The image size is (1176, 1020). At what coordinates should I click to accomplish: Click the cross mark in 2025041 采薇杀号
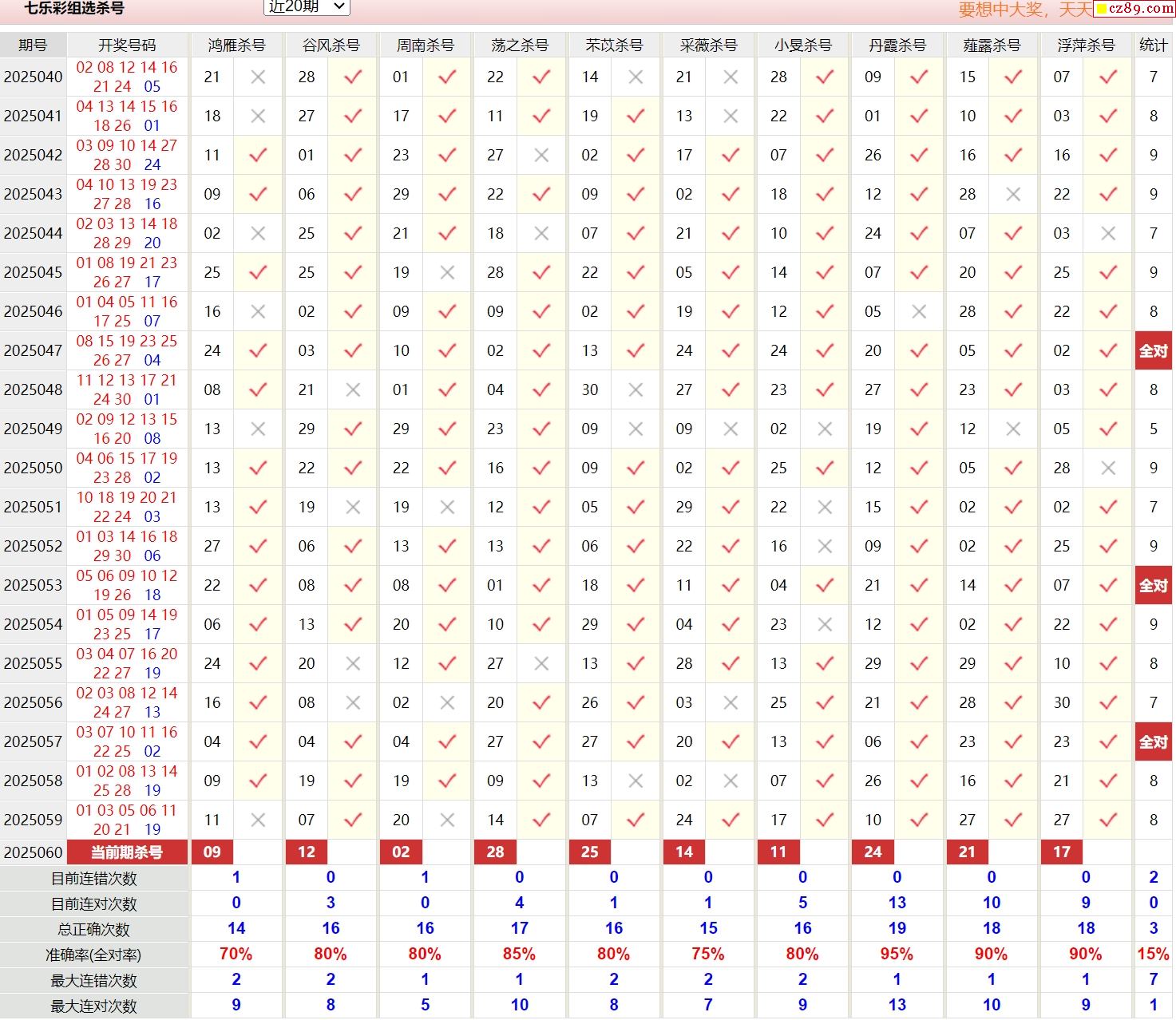(x=731, y=117)
